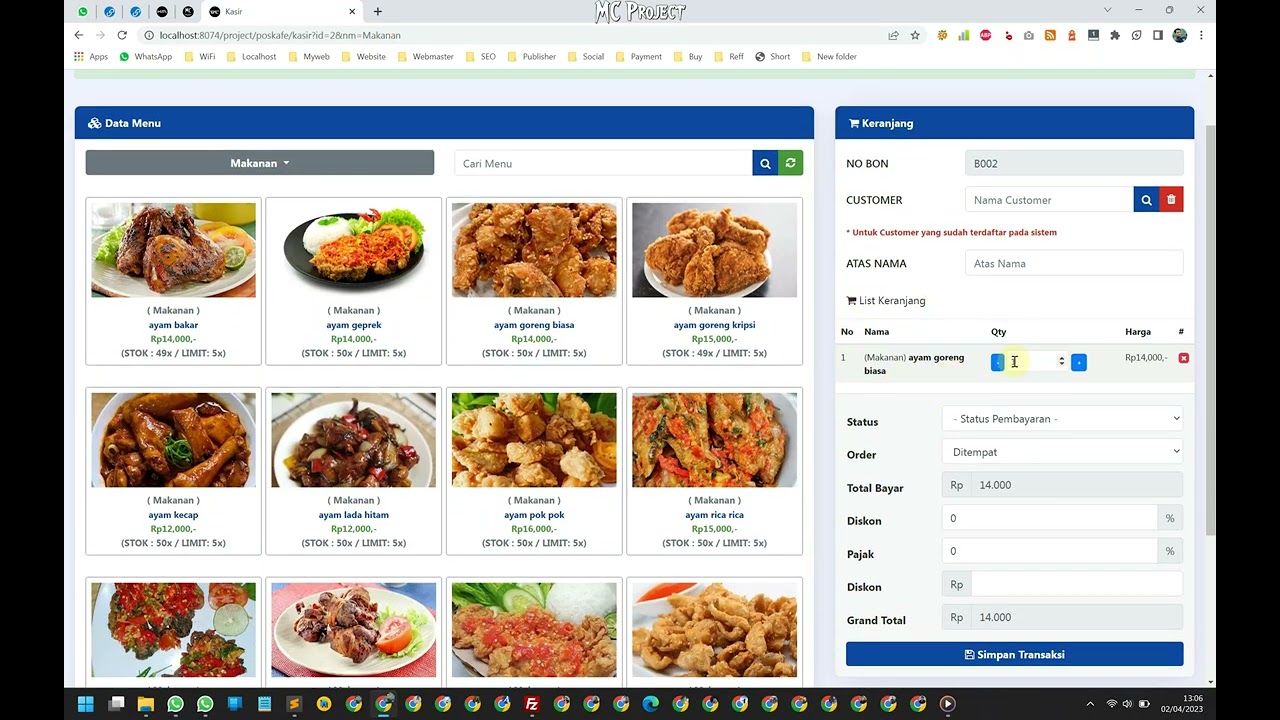
Task: Open the Windows Start menu
Action: click(x=86, y=704)
